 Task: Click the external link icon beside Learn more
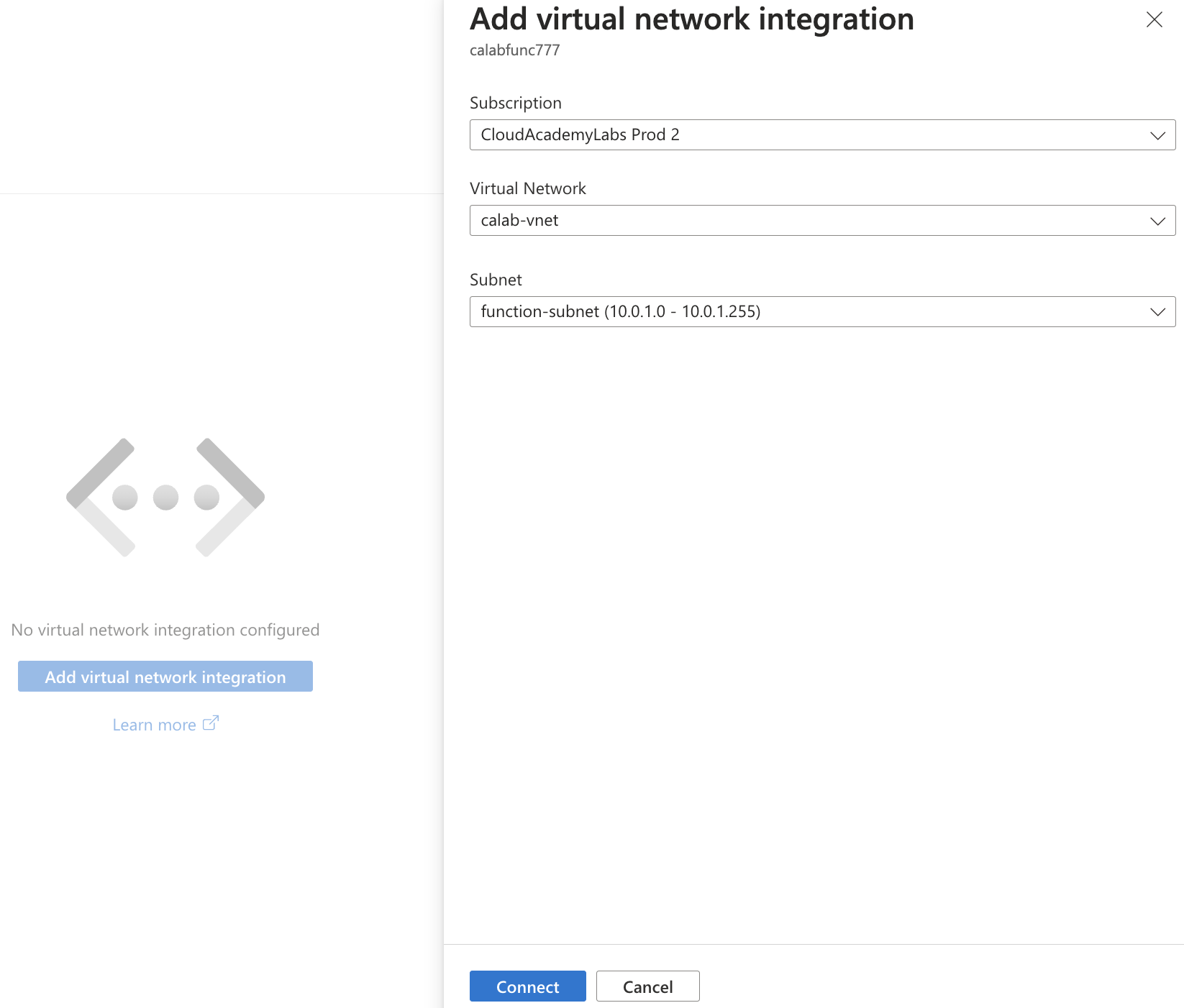tap(210, 723)
